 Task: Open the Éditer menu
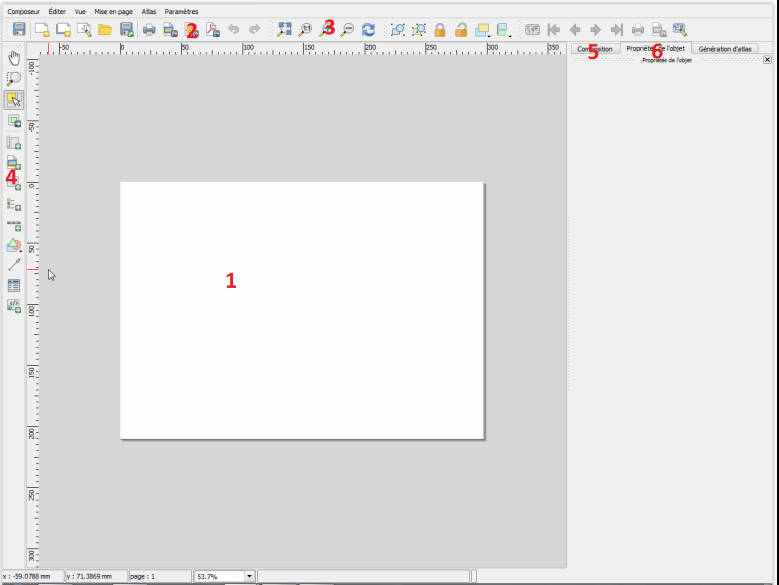tap(57, 11)
